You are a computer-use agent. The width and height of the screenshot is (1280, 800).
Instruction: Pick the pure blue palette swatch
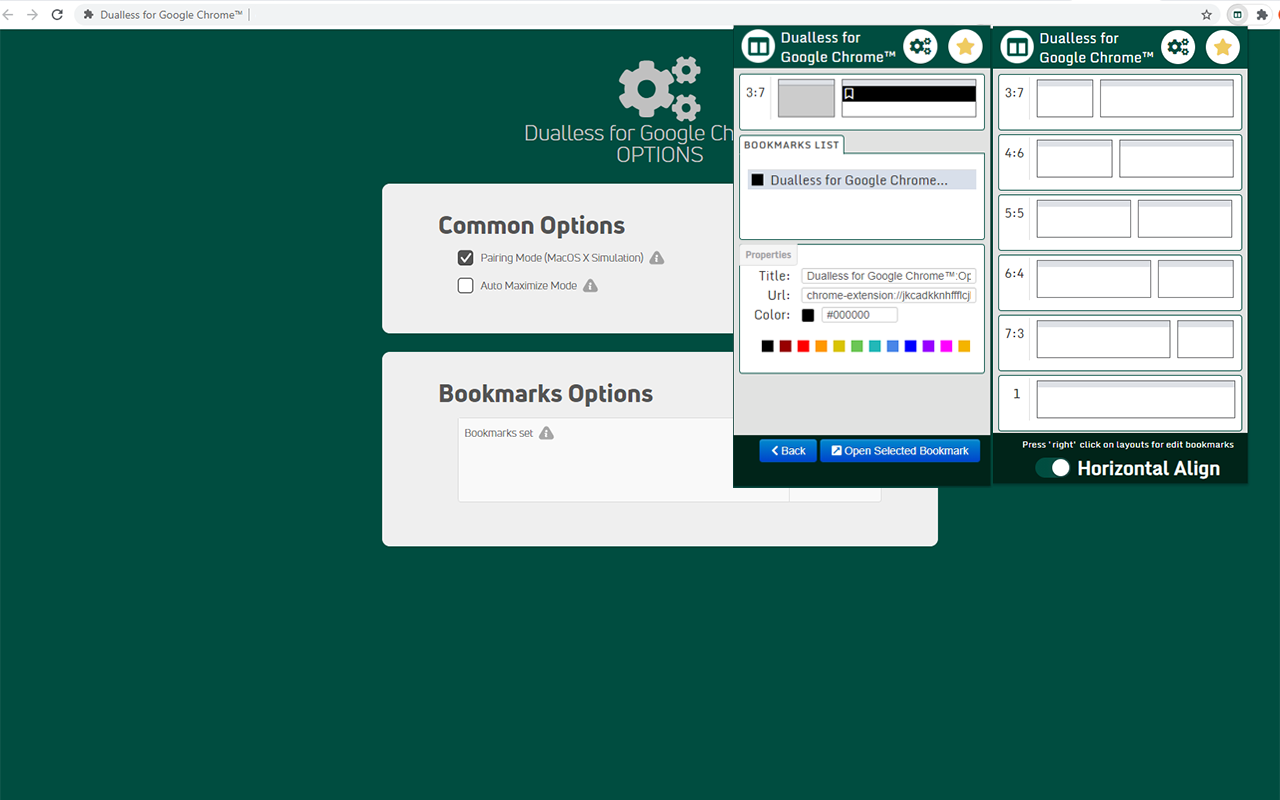(x=910, y=346)
